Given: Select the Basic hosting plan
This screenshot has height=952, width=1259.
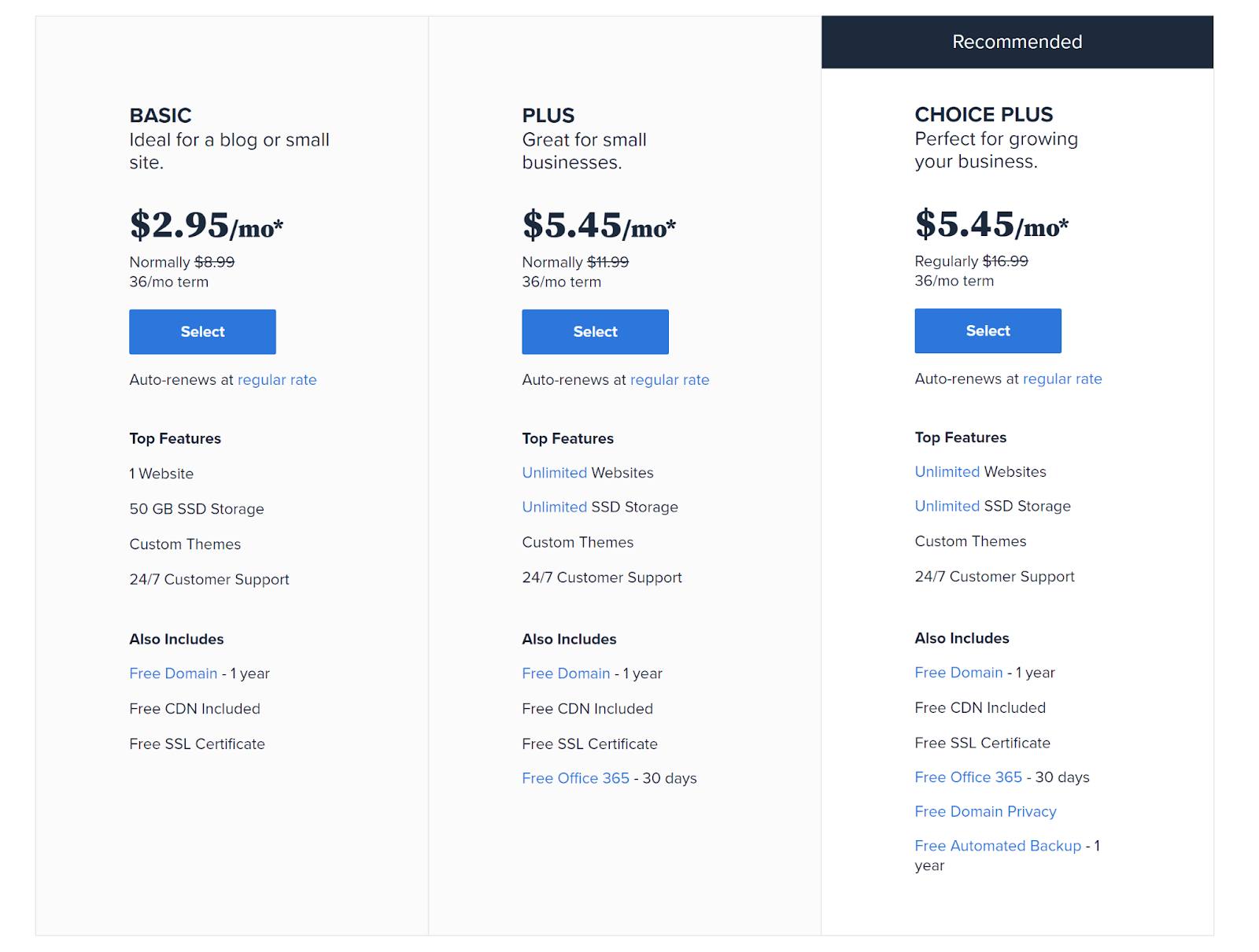Looking at the screenshot, I should tap(202, 331).
